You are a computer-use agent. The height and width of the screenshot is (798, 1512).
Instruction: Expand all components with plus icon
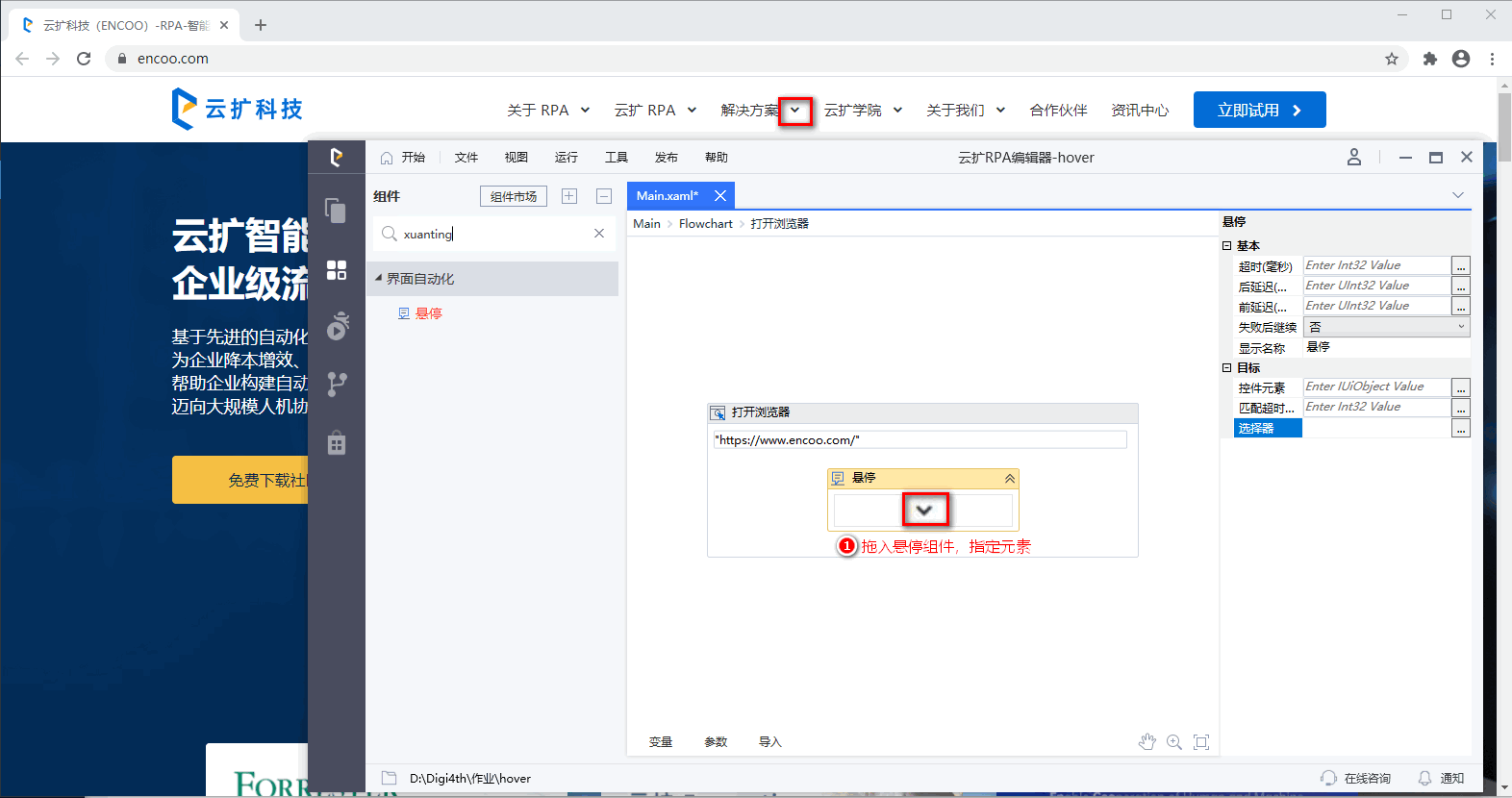(569, 196)
